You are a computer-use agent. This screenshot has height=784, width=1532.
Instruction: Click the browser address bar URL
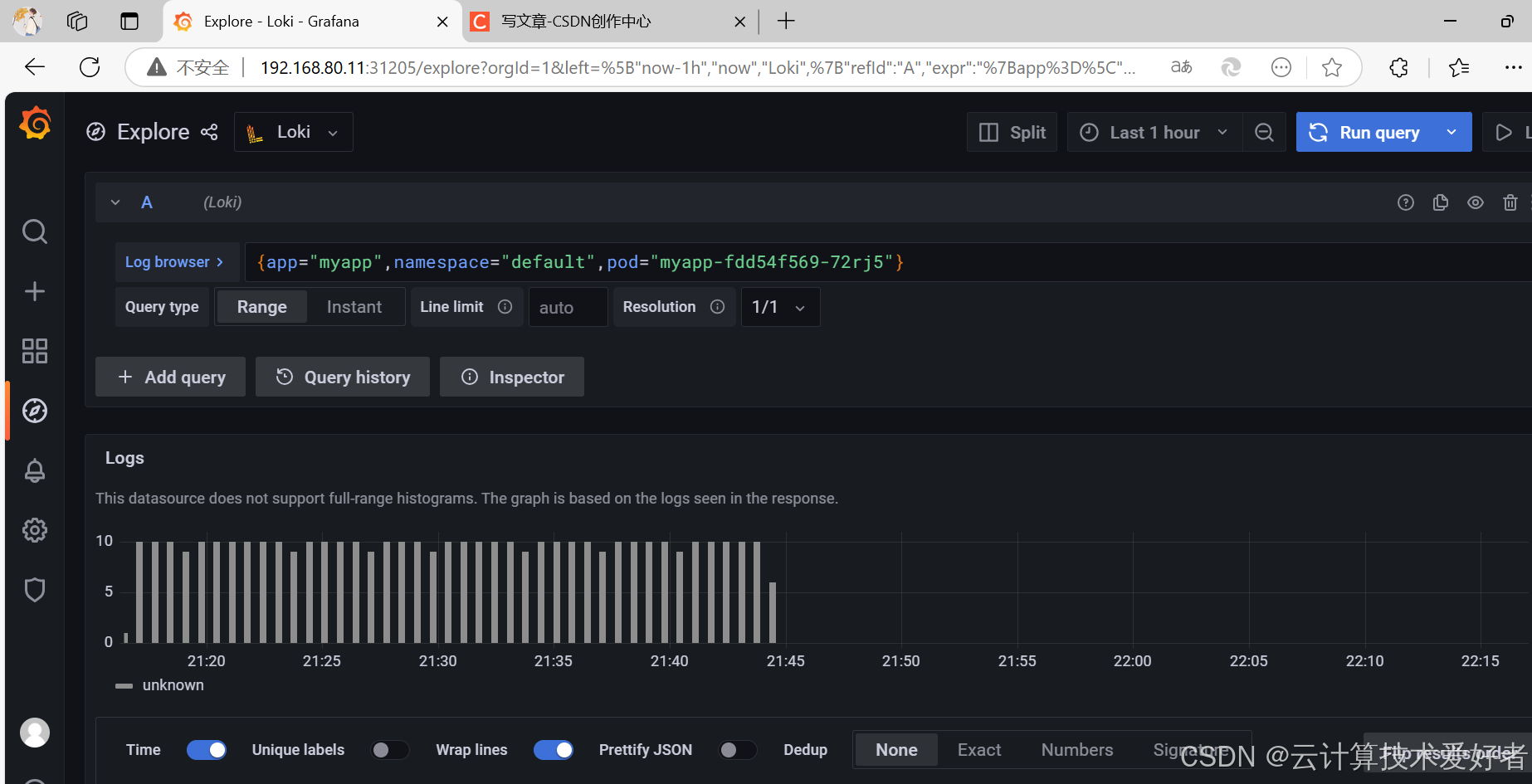697,67
